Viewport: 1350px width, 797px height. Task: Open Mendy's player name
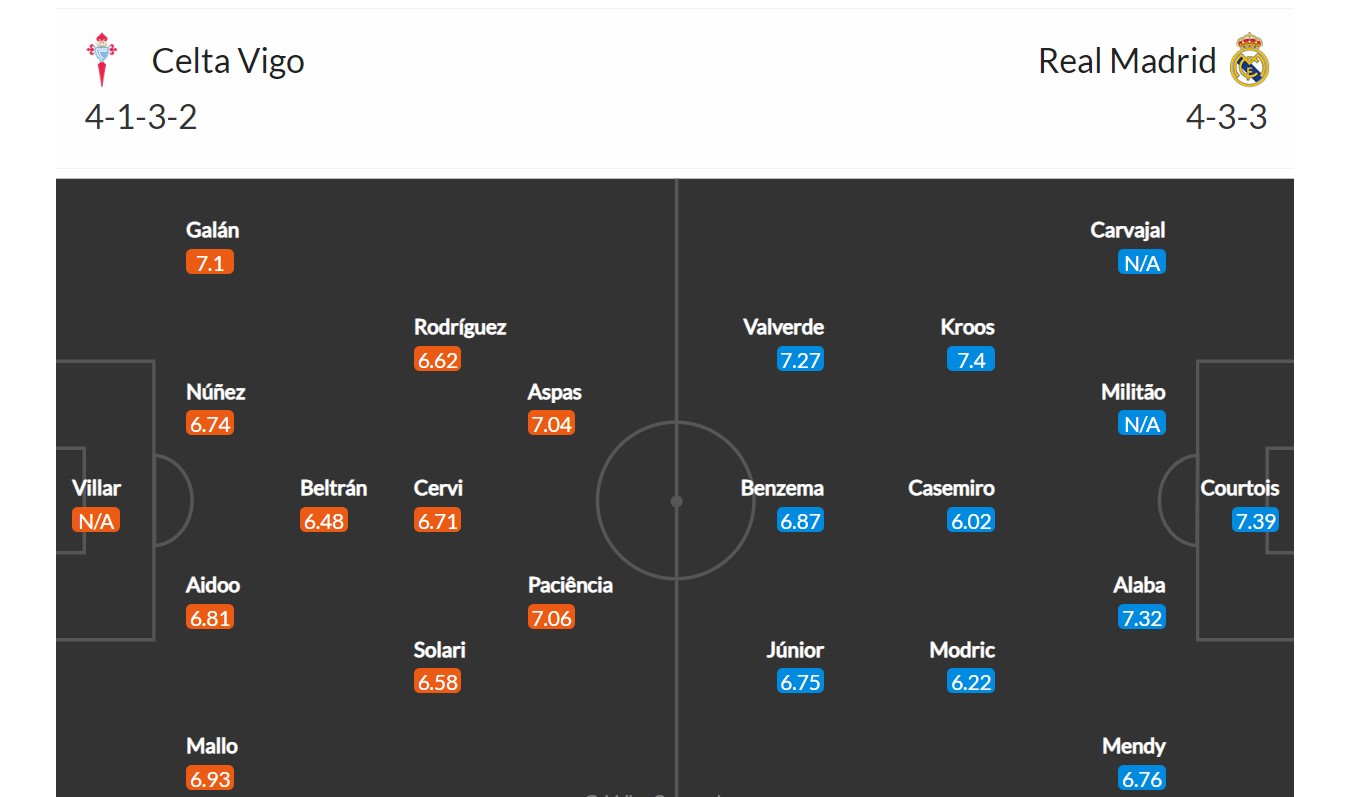pyautogui.click(x=1133, y=746)
